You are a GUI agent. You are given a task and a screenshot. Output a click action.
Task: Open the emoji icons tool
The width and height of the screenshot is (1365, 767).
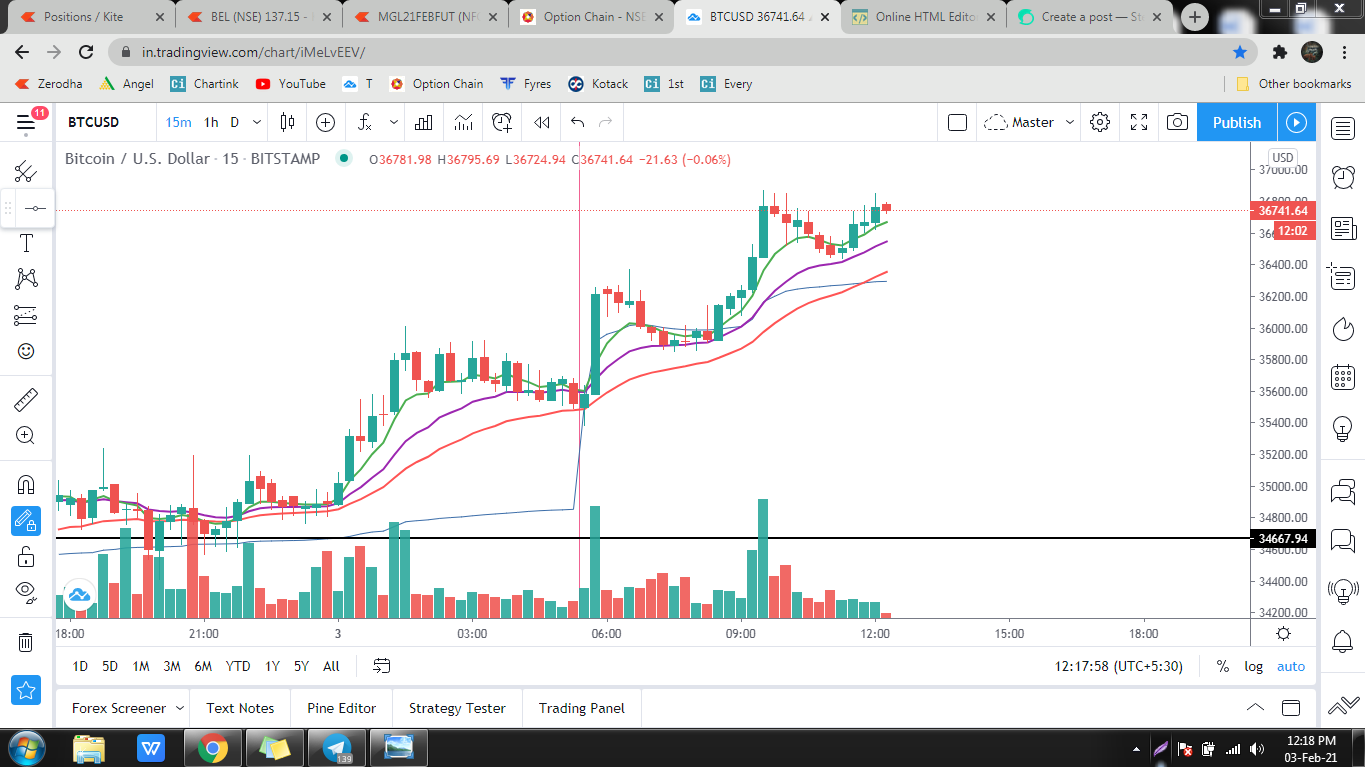point(26,351)
